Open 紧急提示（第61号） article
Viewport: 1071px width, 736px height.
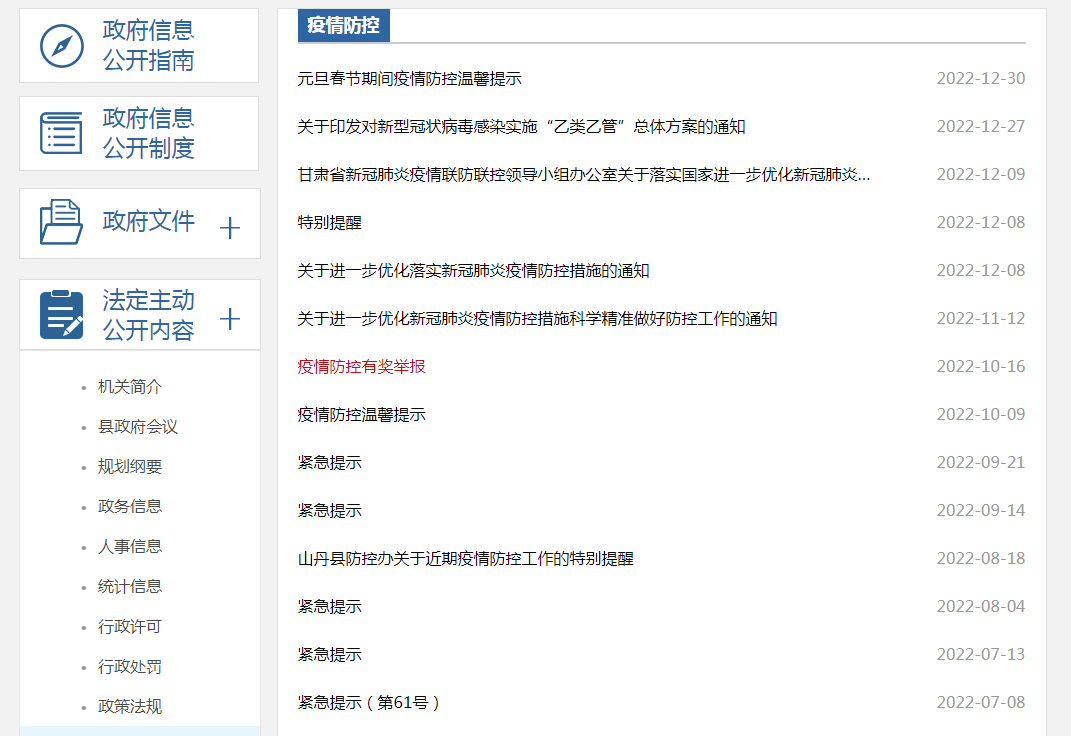369,703
